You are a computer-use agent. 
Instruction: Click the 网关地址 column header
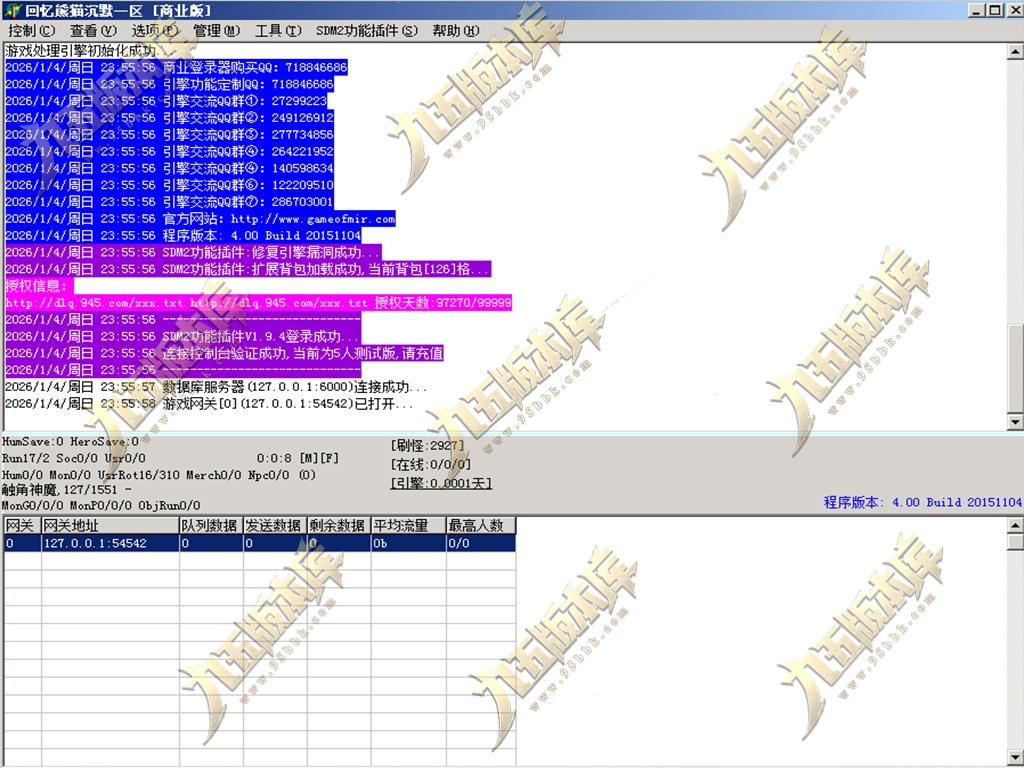(110, 525)
